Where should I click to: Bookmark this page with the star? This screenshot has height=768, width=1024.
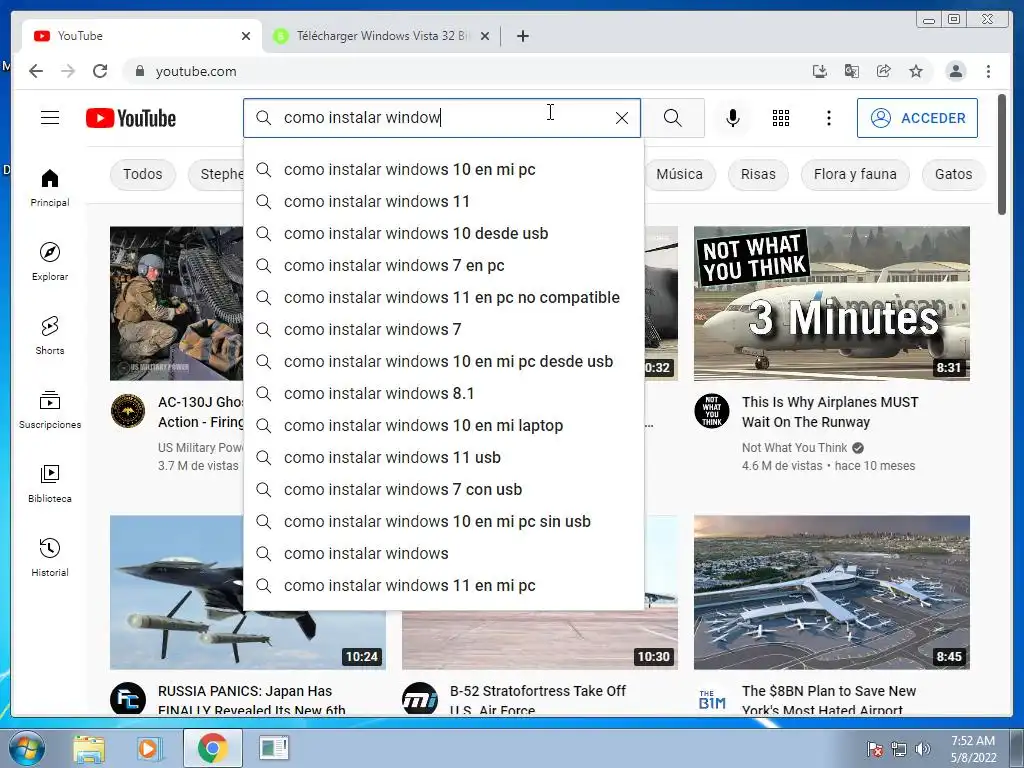click(916, 71)
